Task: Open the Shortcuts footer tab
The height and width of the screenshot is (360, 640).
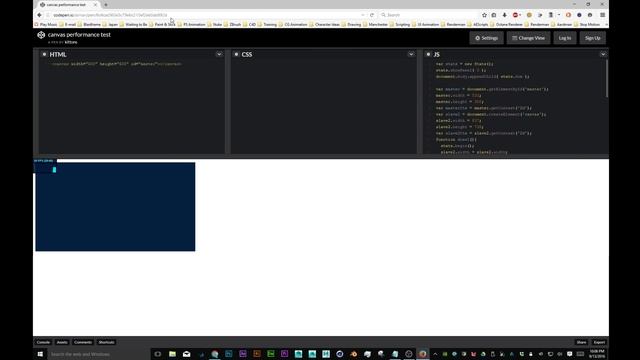Action: click(x=106, y=342)
